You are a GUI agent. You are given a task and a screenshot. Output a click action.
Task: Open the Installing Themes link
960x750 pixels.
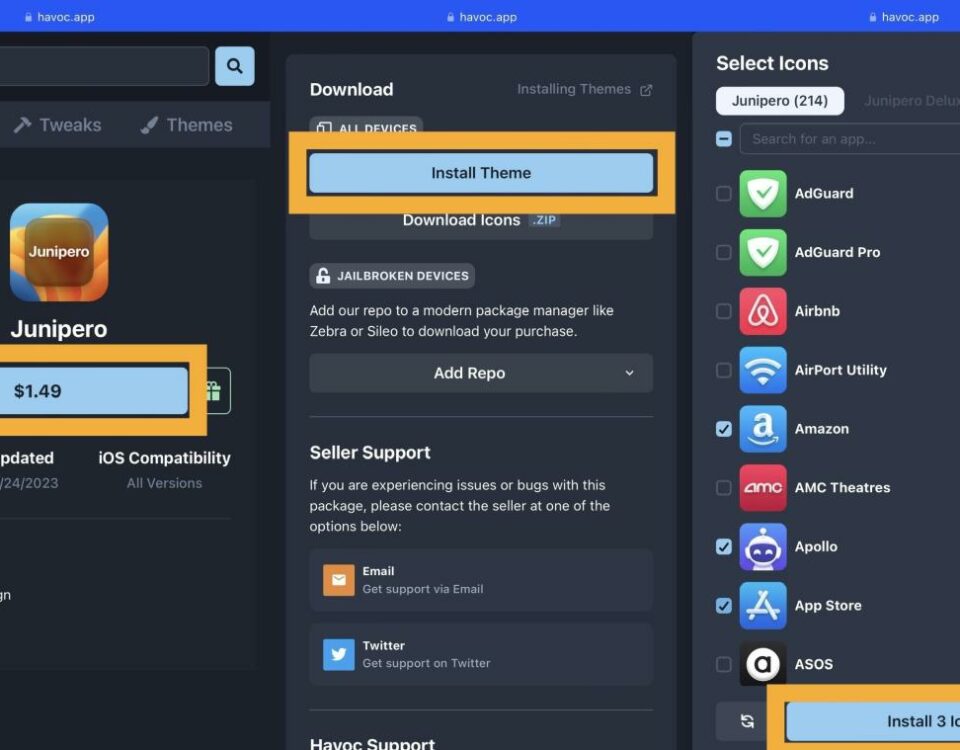coord(584,89)
